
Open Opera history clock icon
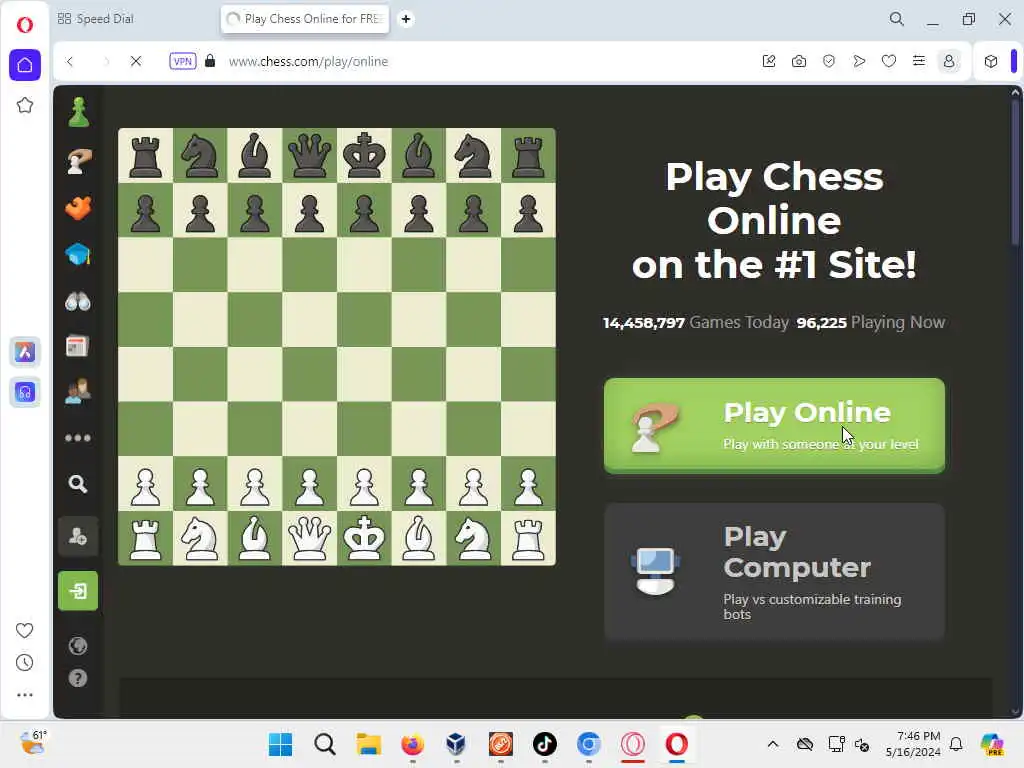click(x=25, y=663)
